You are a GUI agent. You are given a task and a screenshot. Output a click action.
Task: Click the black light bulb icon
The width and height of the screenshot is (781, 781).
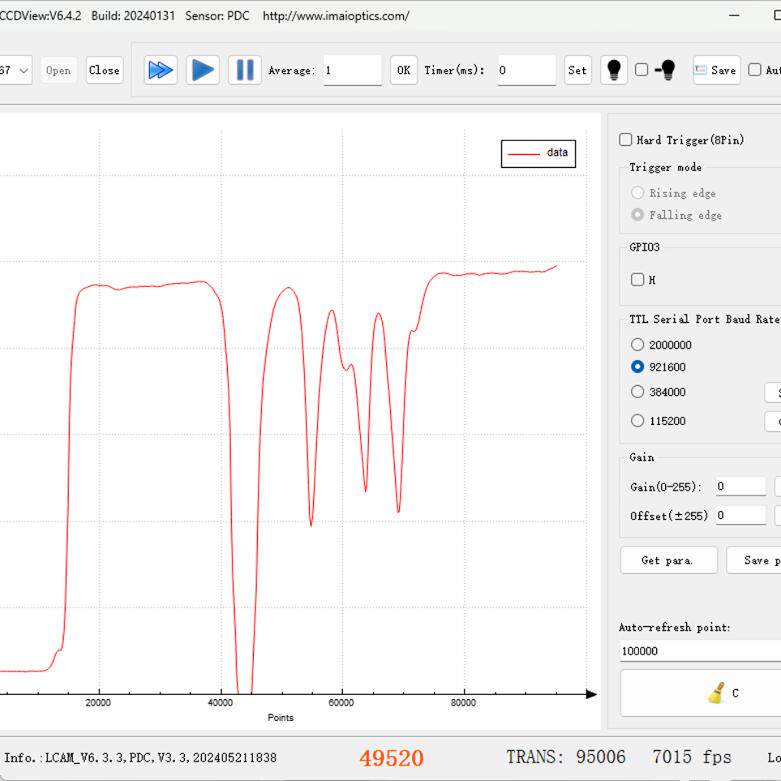click(614, 70)
